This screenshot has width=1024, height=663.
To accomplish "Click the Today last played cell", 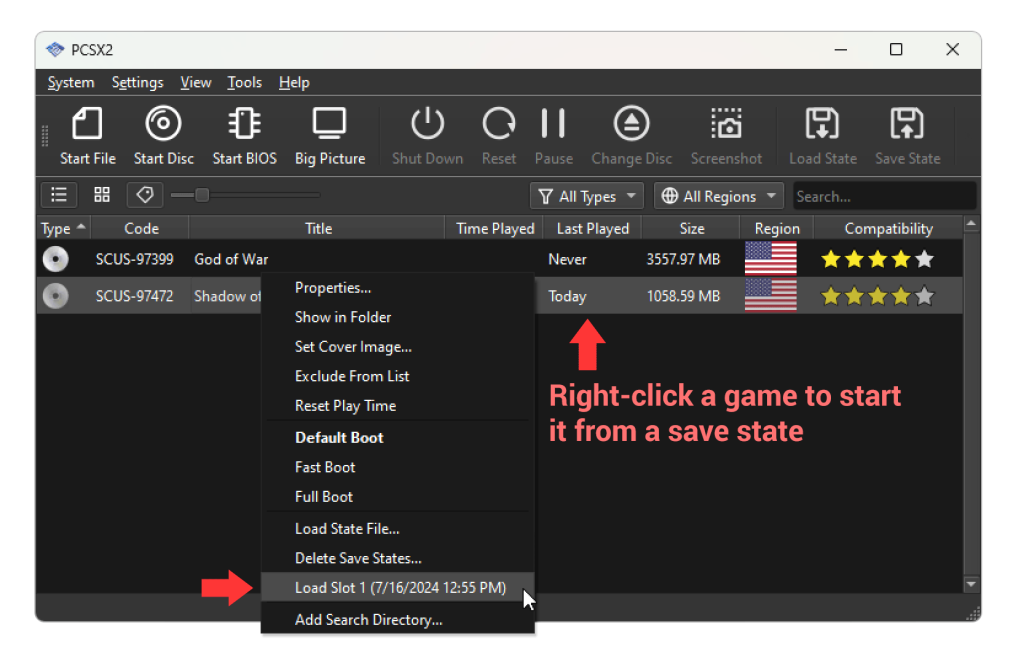I will pyautogui.click(x=567, y=297).
